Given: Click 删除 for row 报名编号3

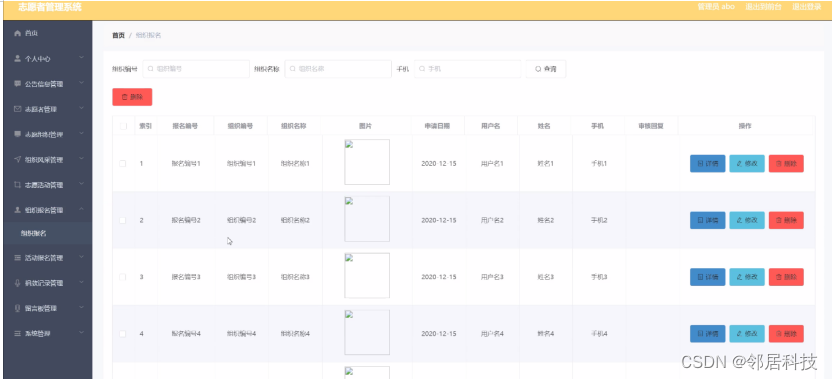Looking at the screenshot, I should [x=786, y=277].
